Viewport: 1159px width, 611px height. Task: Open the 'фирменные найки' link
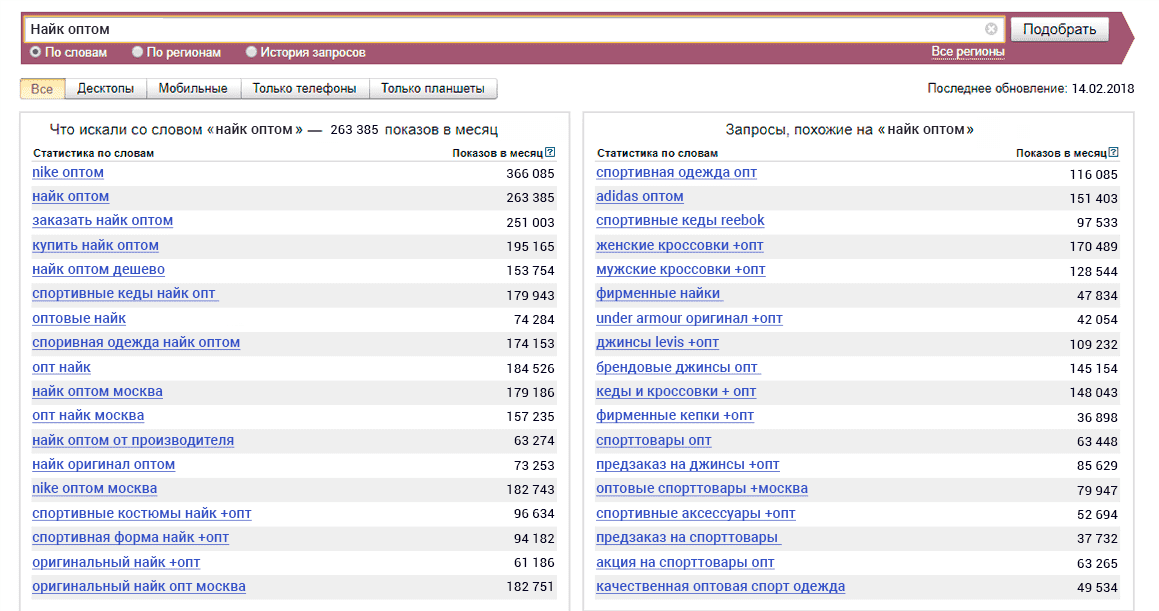pos(659,293)
